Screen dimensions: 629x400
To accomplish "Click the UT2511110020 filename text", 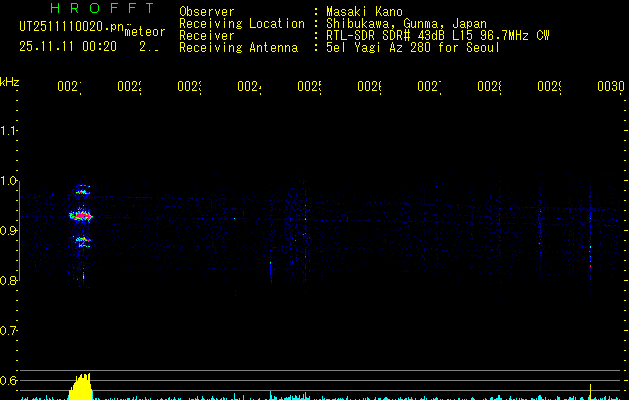I will click(72, 27).
